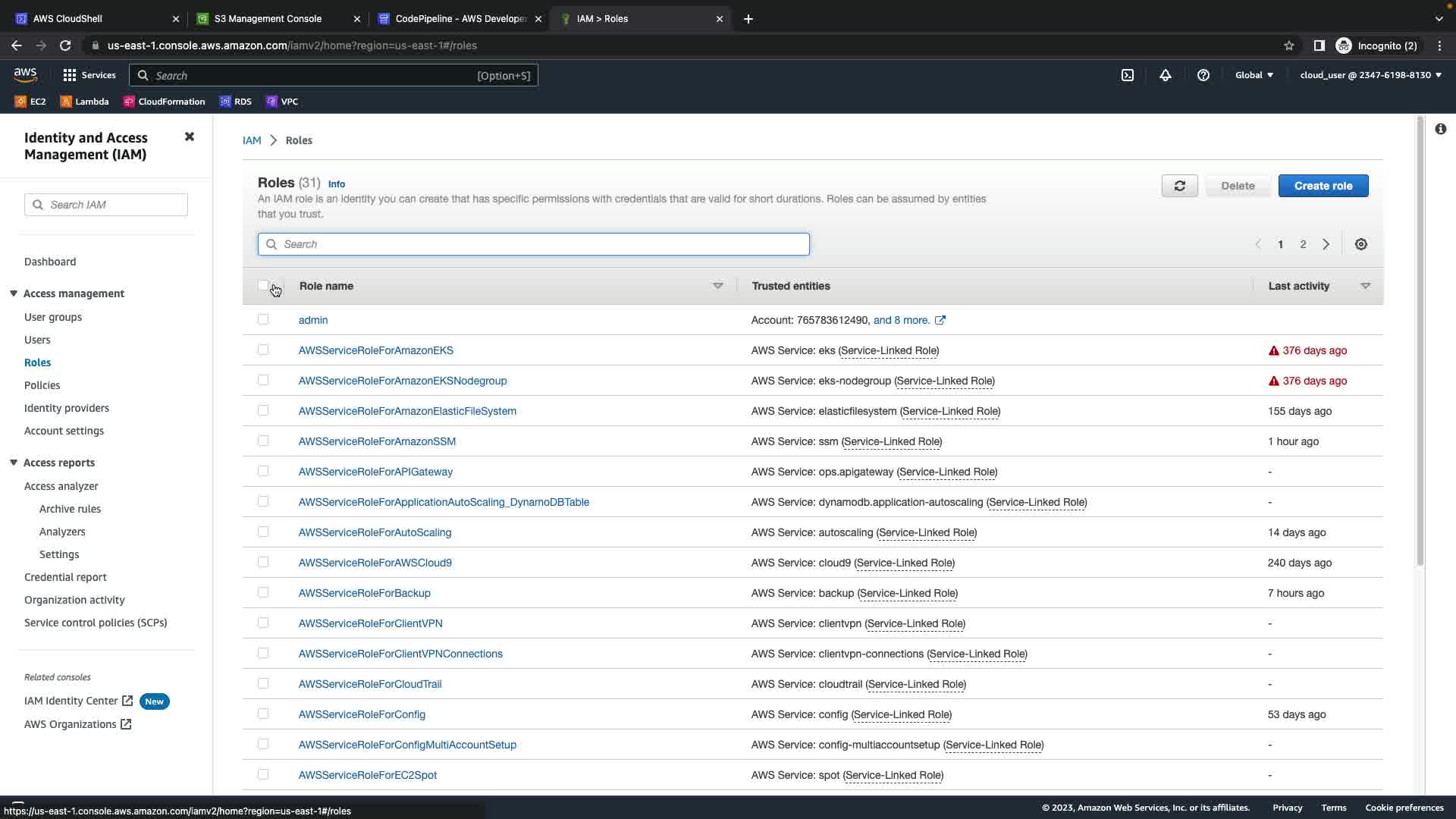Tick the AWSServiceRoleForBackup row checkbox
This screenshot has width=1456, height=819.
(263, 592)
